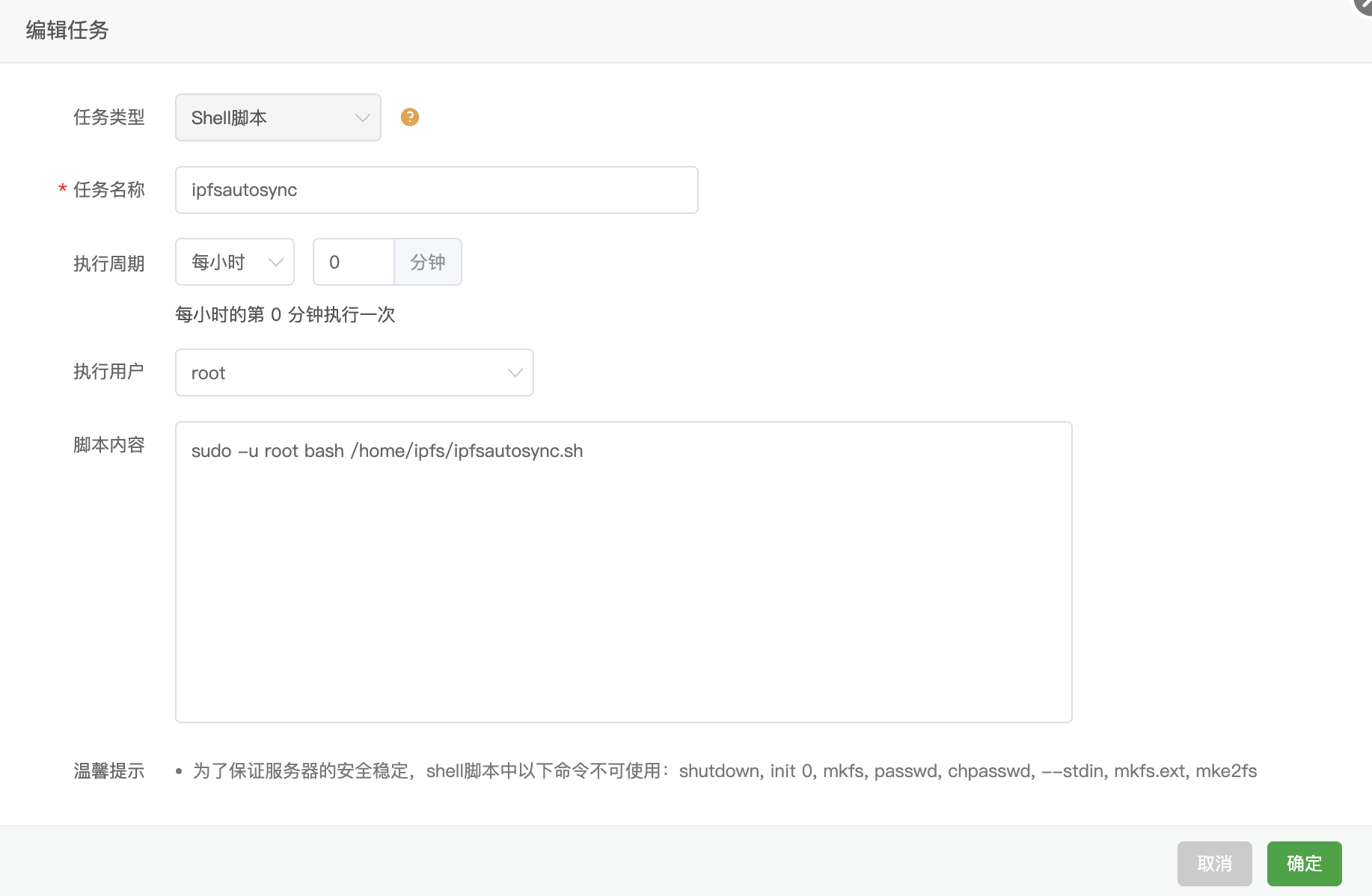This screenshot has height=896, width=1372.
Task: Open the Shell脚本 task type dropdown
Action: tap(278, 117)
